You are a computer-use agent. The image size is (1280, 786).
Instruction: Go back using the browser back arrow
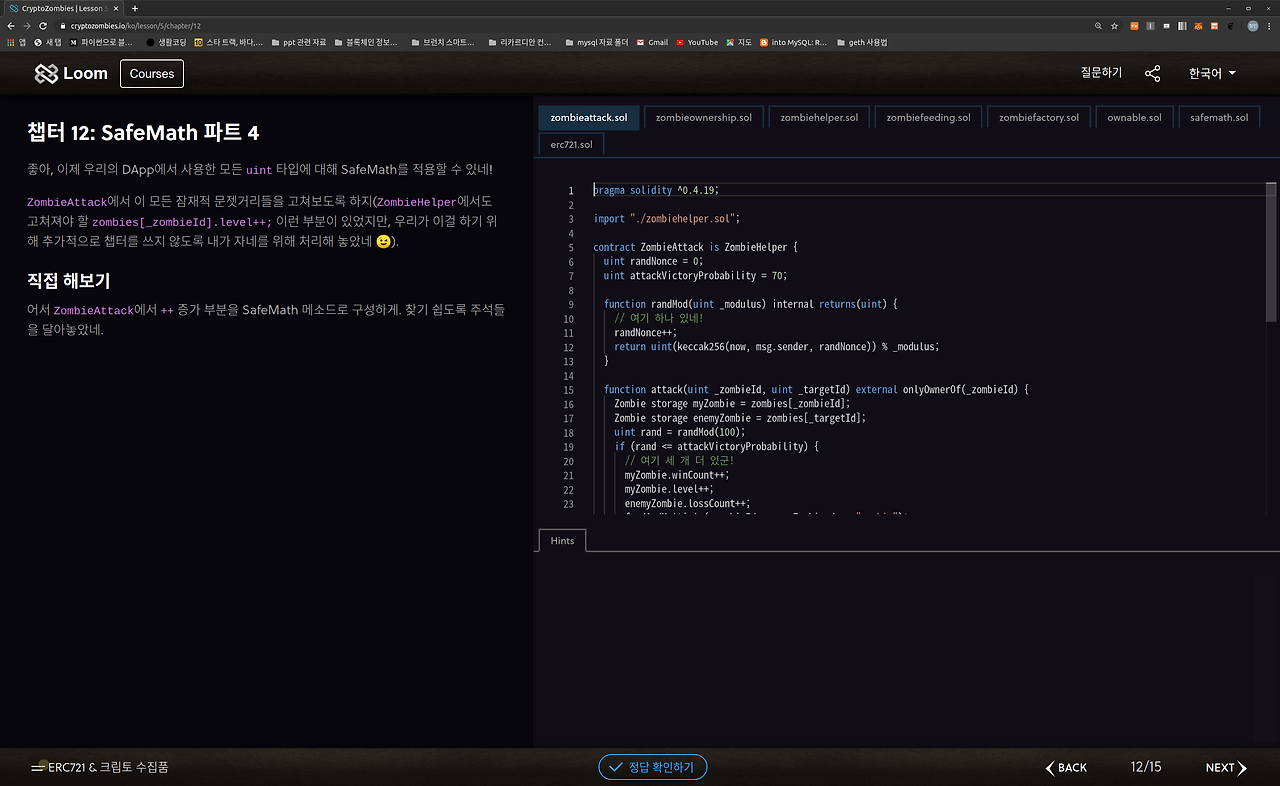(x=11, y=25)
